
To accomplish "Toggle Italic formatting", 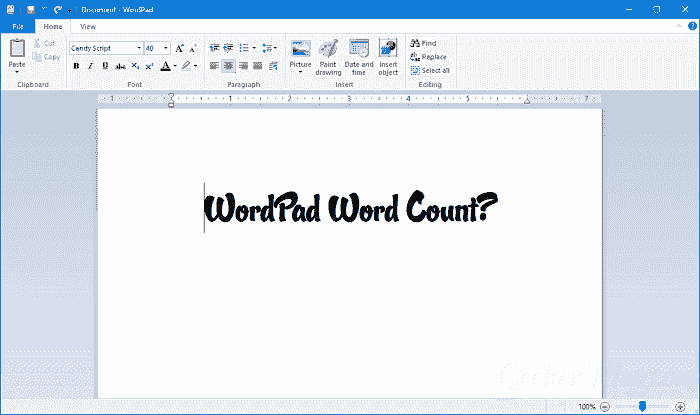I will pos(91,66).
